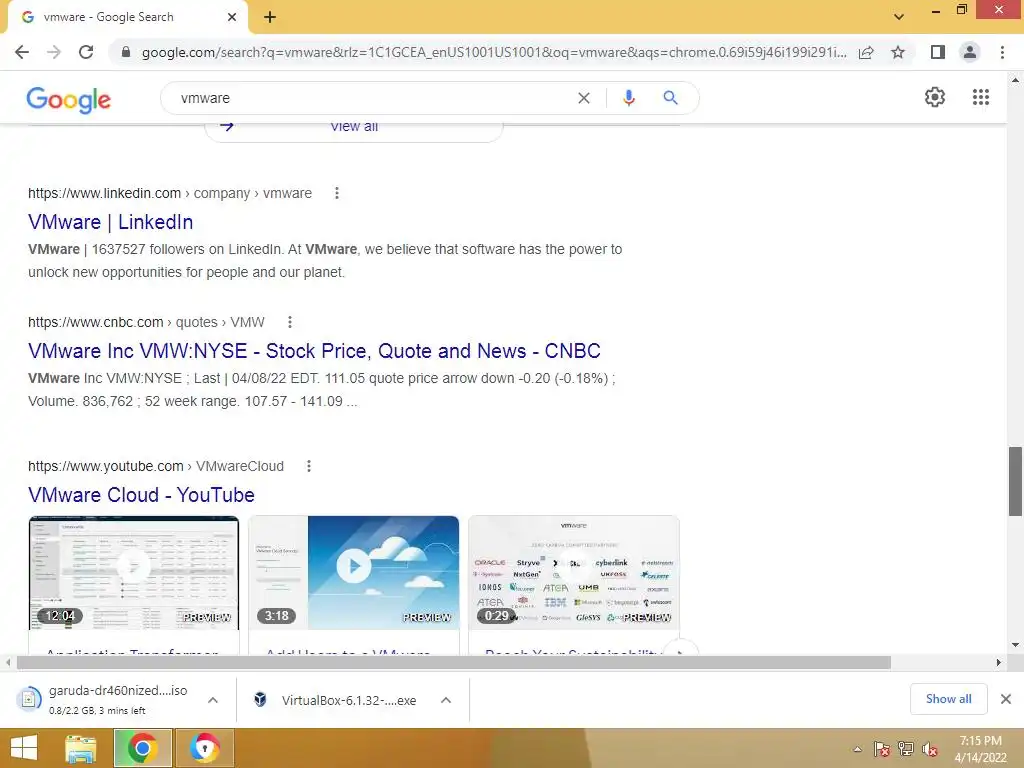Image resolution: width=1024 pixels, height=768 pixels.
Task: Close the vmware Google Search tab
Action: (x=232, y=17)
